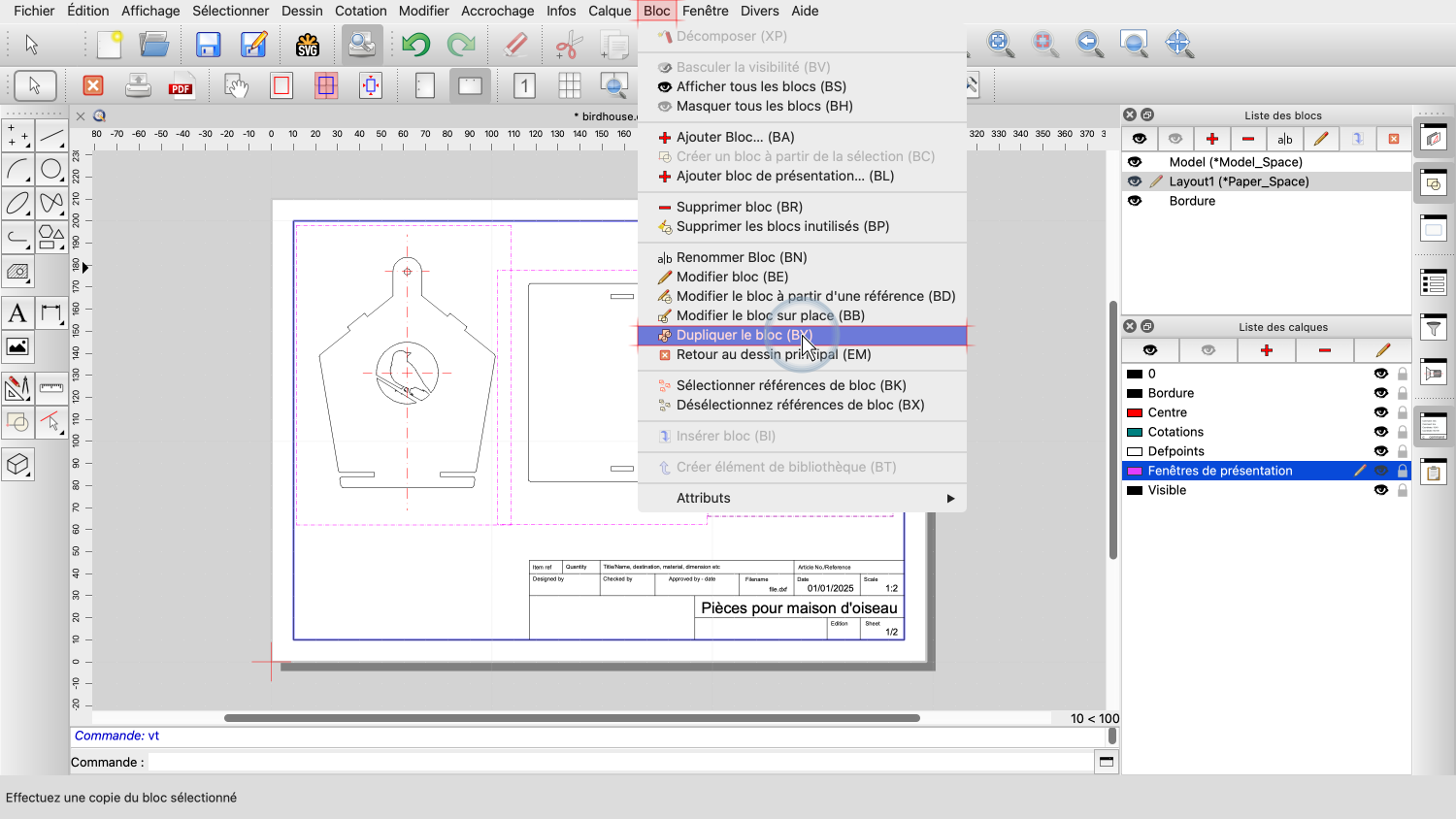Click edit layer pencil icon in layer toolbar
The width and height of the screenshot is (1456, 819).
pyautogui.click(x=1382, y=350)
